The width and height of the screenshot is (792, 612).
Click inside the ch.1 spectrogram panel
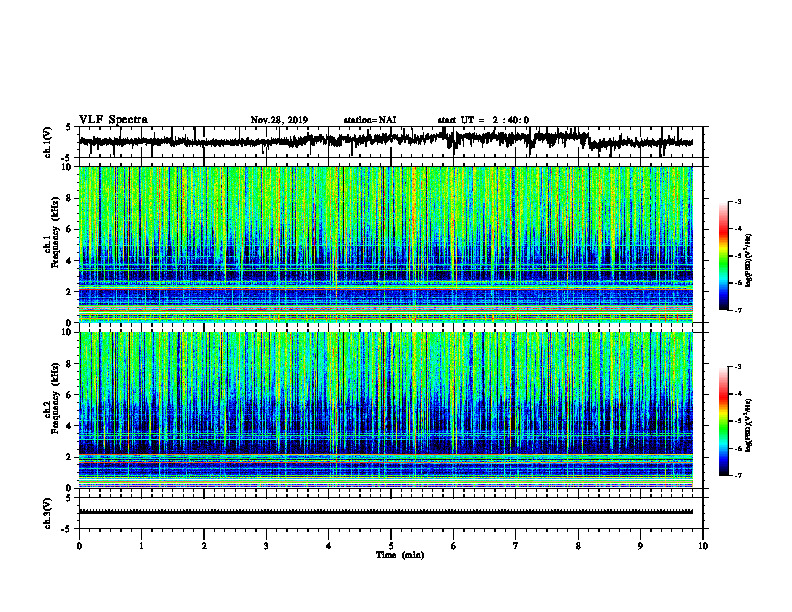[x=385, y=244]
